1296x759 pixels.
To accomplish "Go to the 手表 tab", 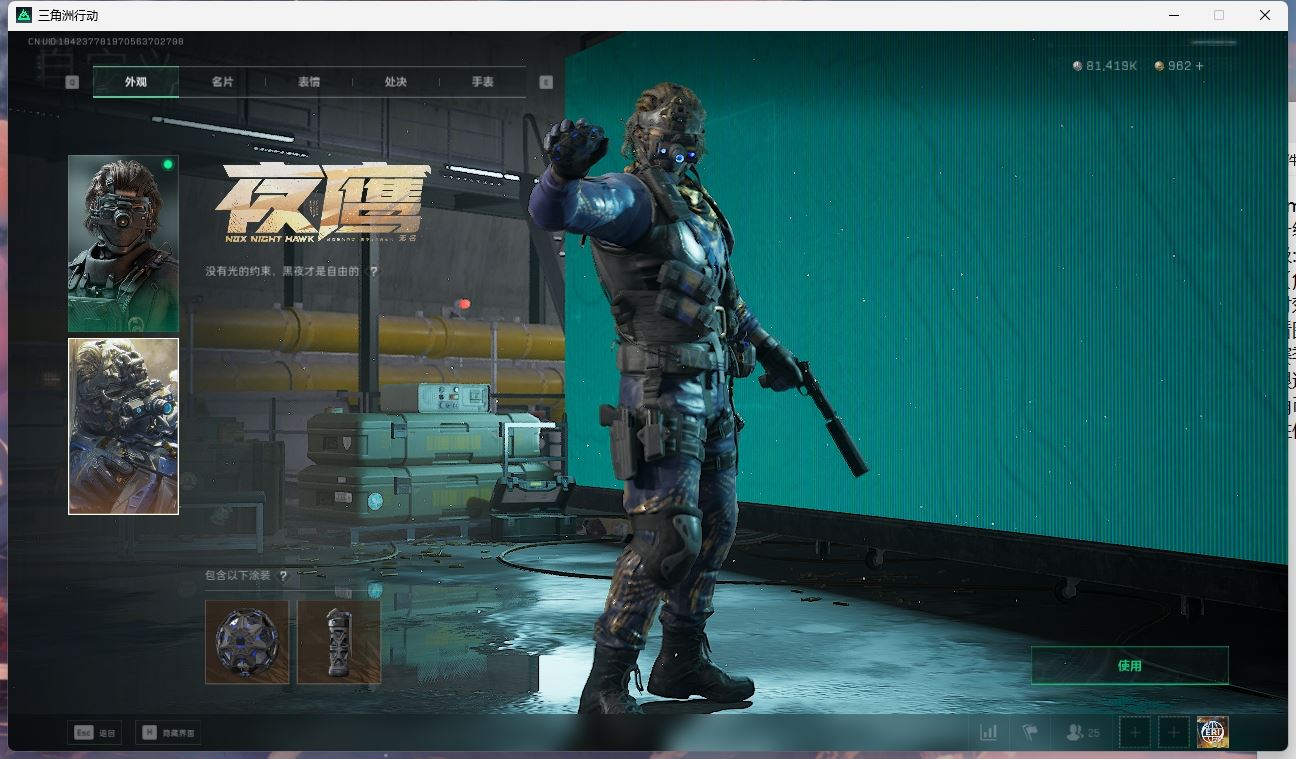I will pos(482,82).
